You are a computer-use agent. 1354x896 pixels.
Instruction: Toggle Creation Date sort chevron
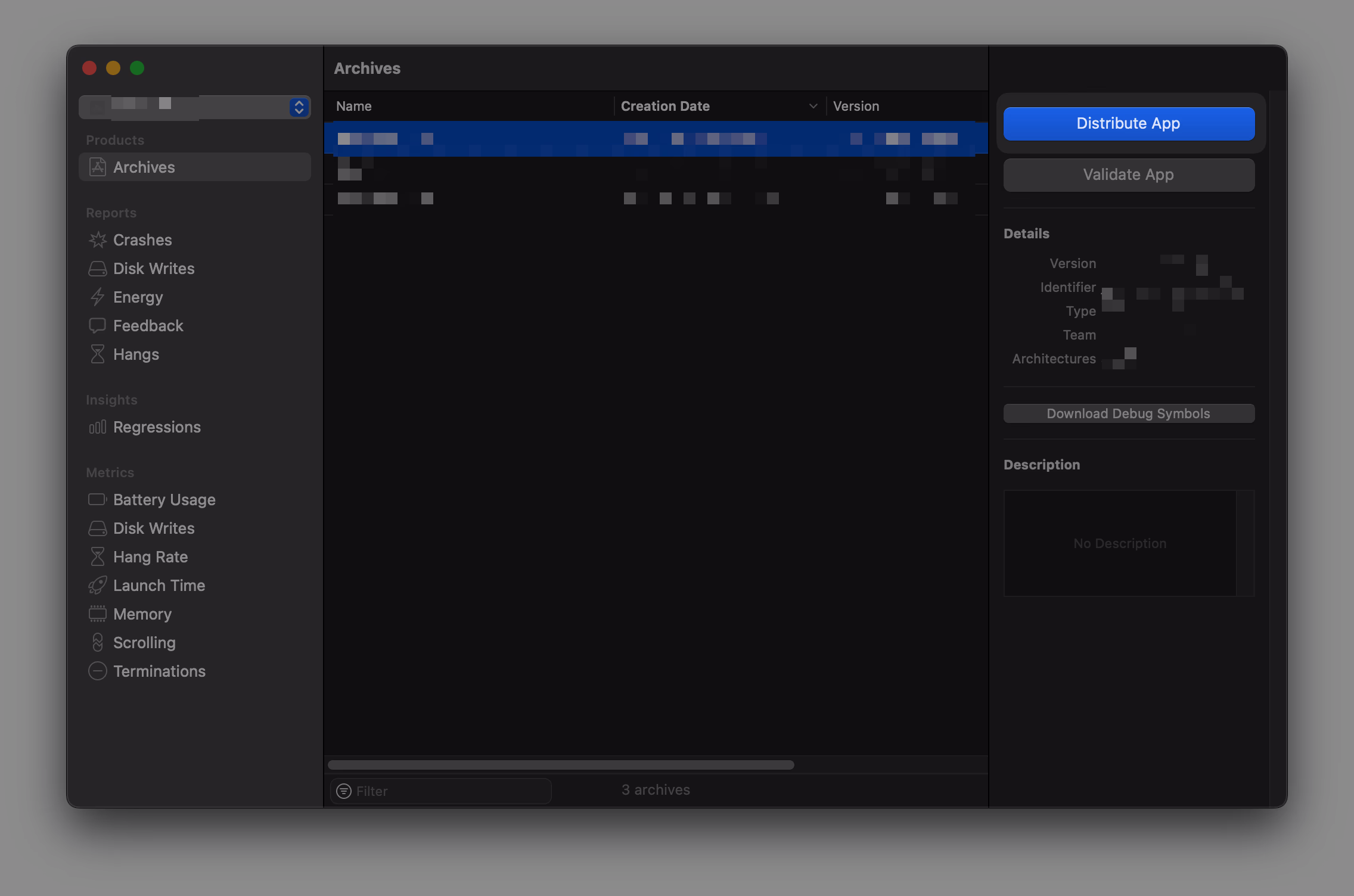(813, 106)
